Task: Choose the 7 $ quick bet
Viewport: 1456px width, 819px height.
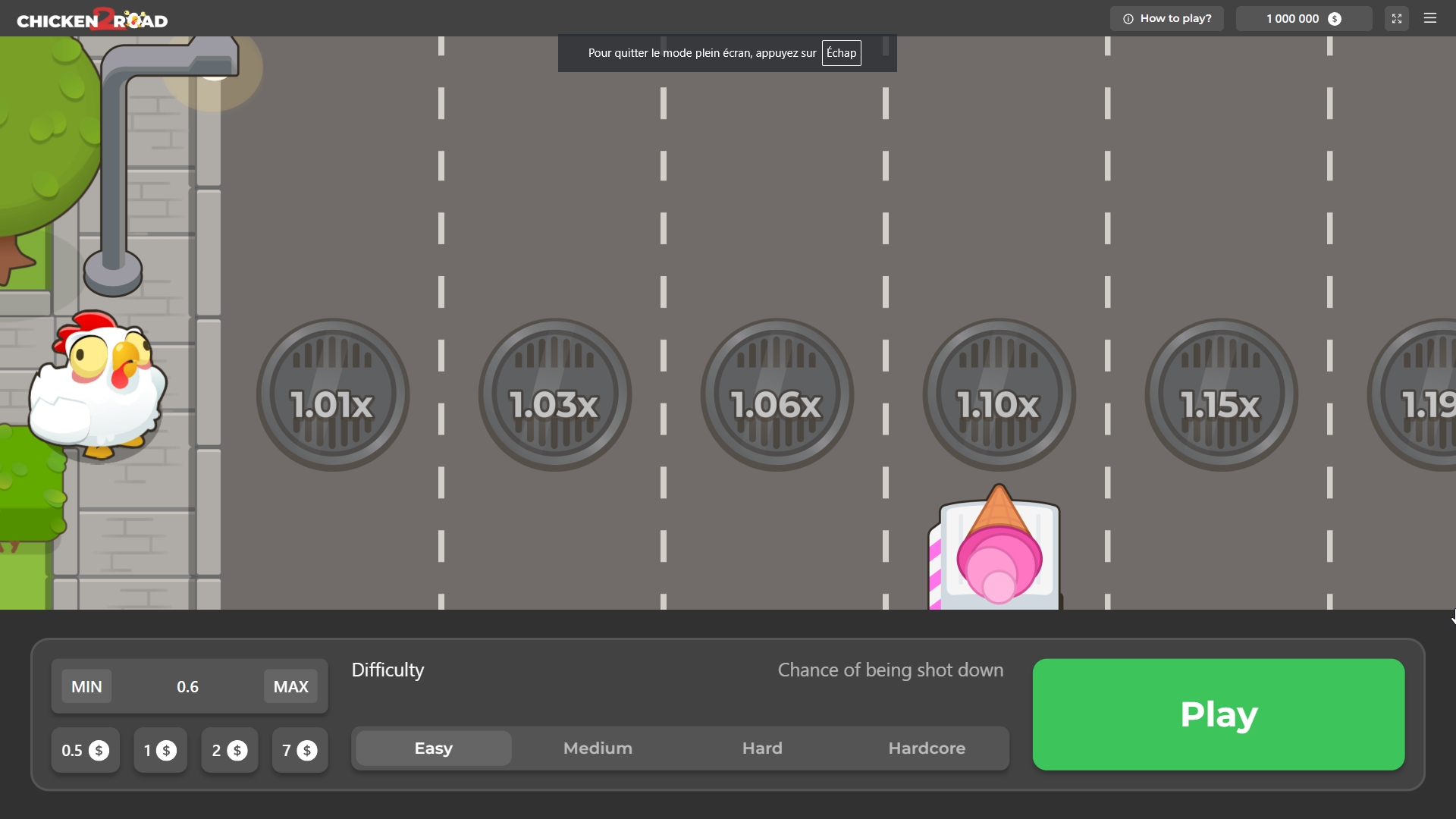Action: pyautogui.click(x=300, y=750)
